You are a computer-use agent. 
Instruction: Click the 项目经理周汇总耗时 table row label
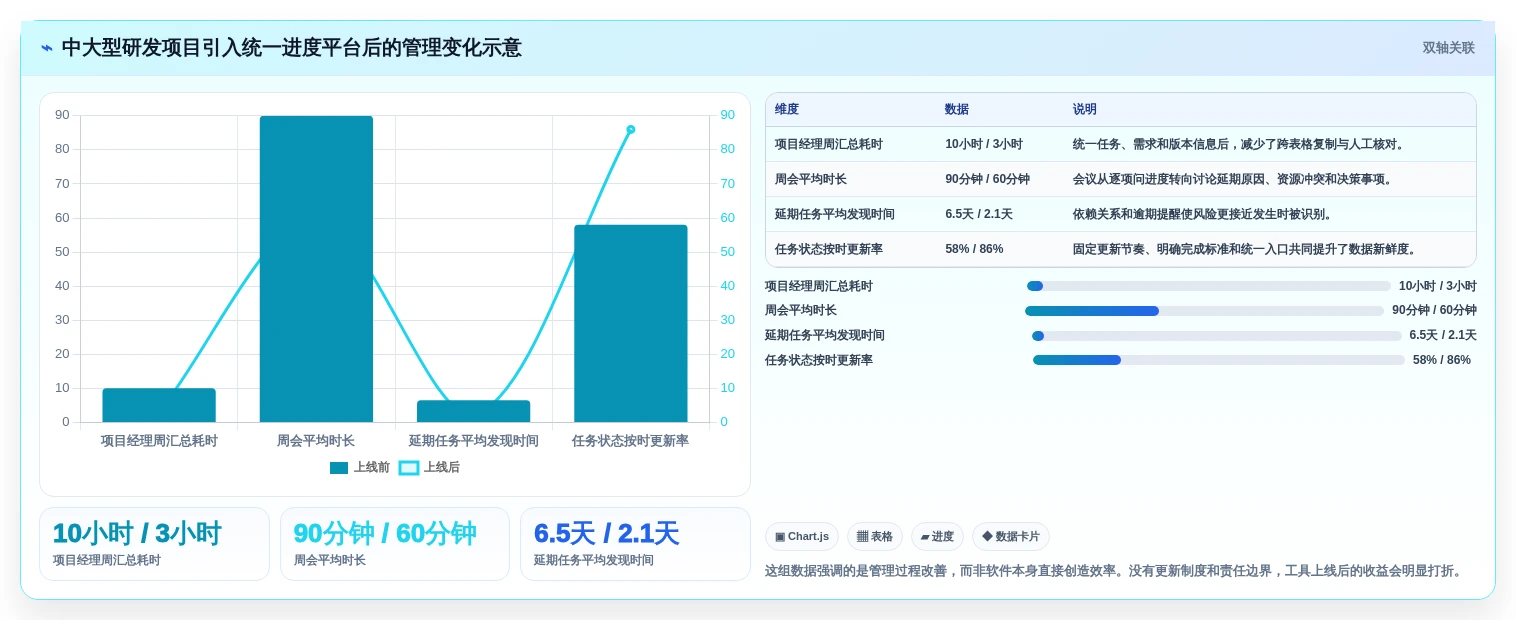click(829, 144)
